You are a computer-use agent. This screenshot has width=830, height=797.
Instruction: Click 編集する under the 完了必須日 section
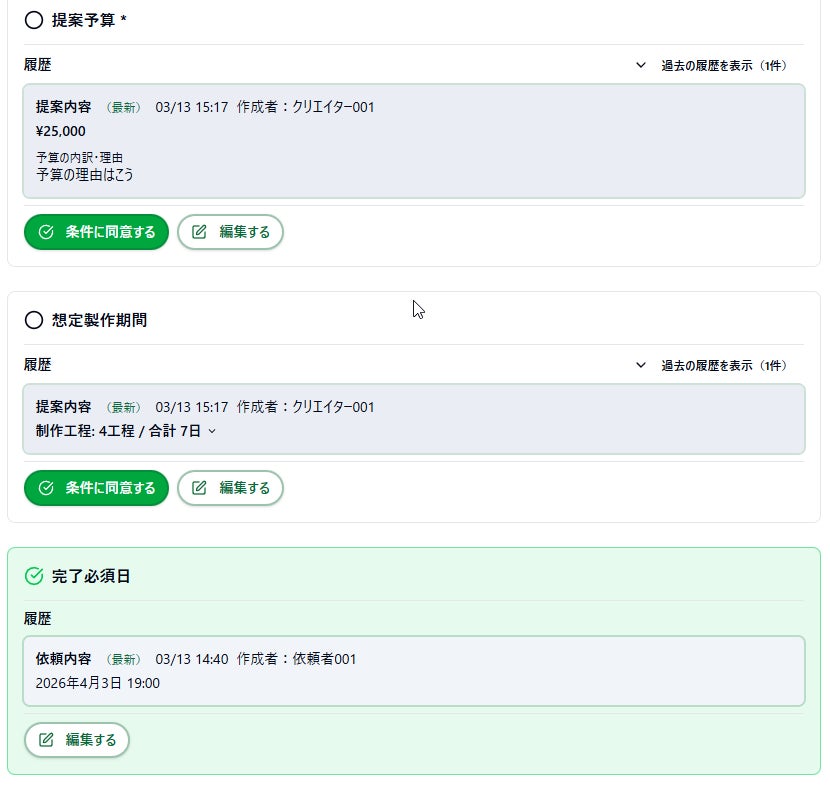coord(77,740)
